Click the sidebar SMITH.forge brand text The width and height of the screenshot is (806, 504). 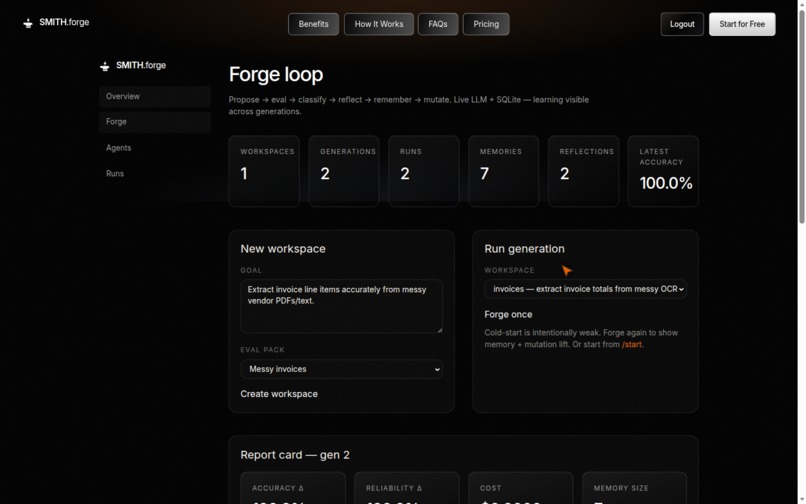(x=141, y=66)
